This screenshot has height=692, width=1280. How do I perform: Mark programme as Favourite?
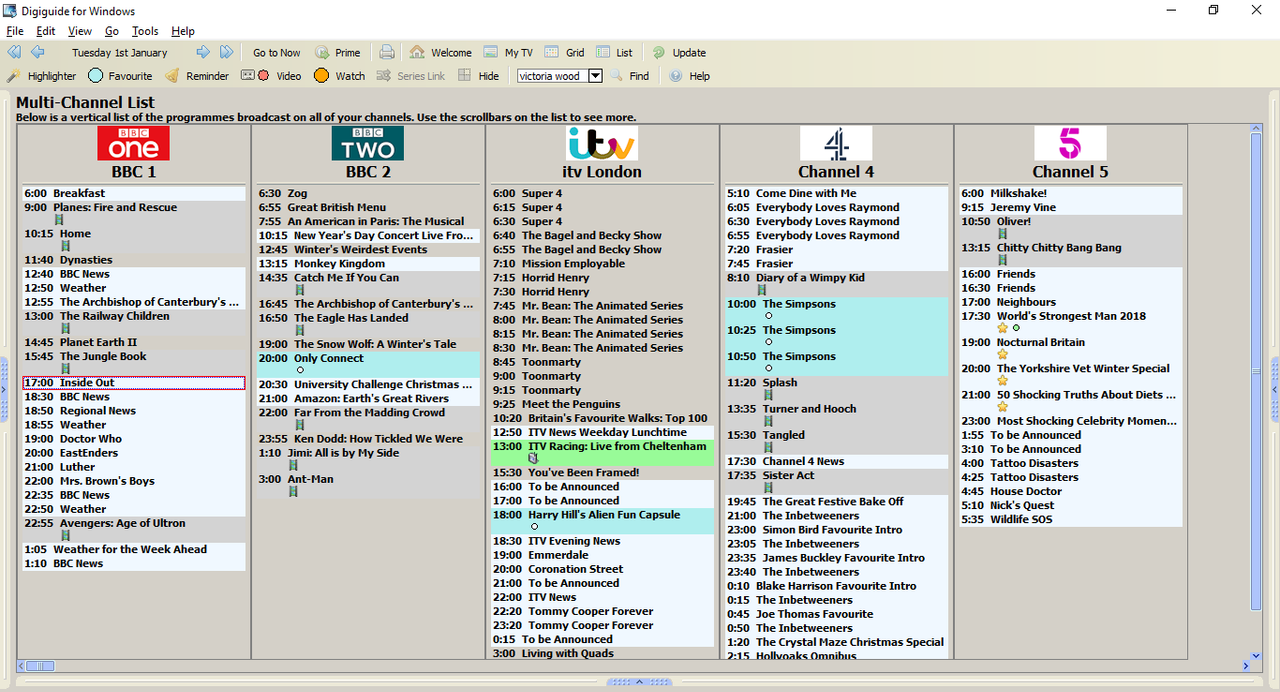[120, 76]
